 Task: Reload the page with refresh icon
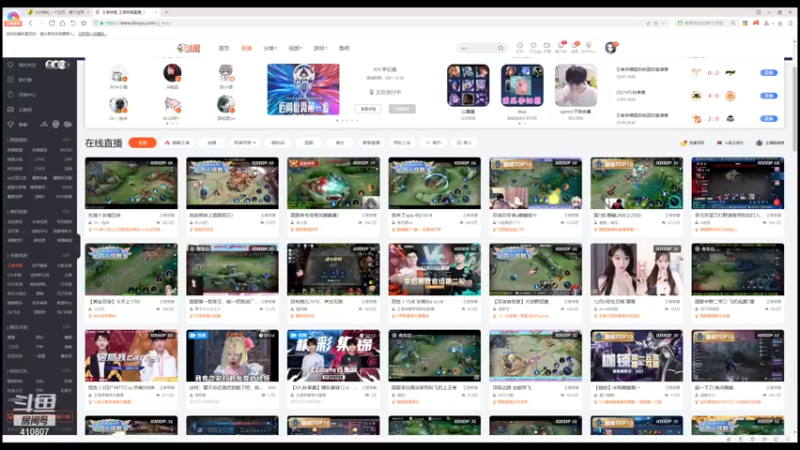pyautogui.click(x=52, y=23)
